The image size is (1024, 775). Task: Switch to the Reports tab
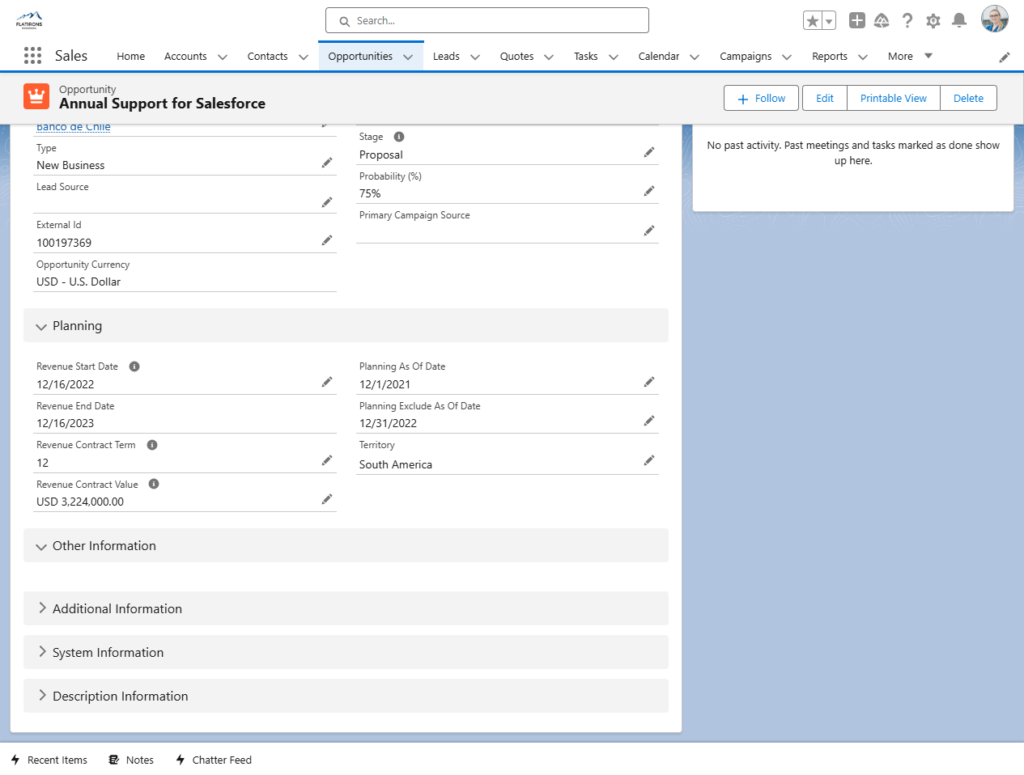pos(829,56)
